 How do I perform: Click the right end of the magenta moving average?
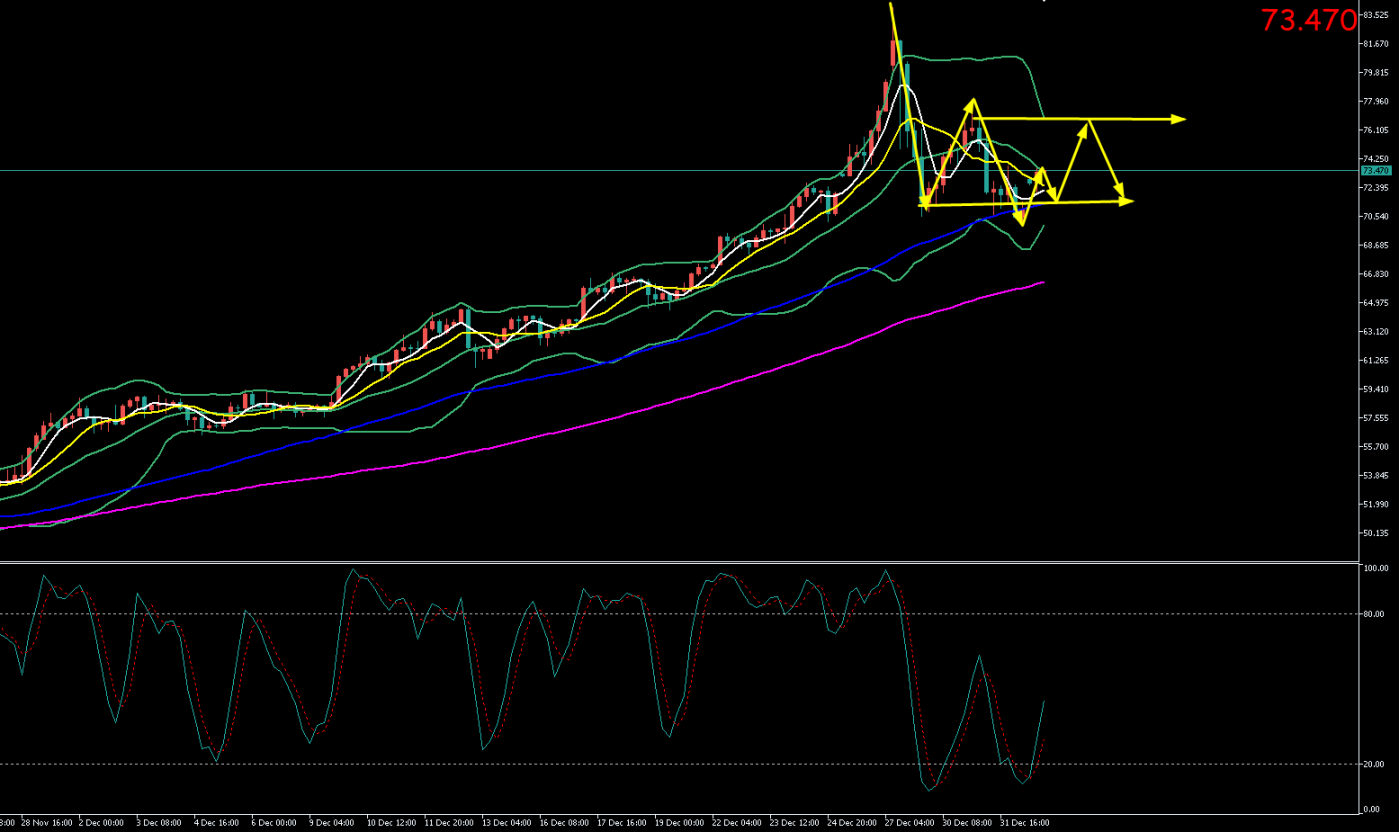pos(1043,283)
